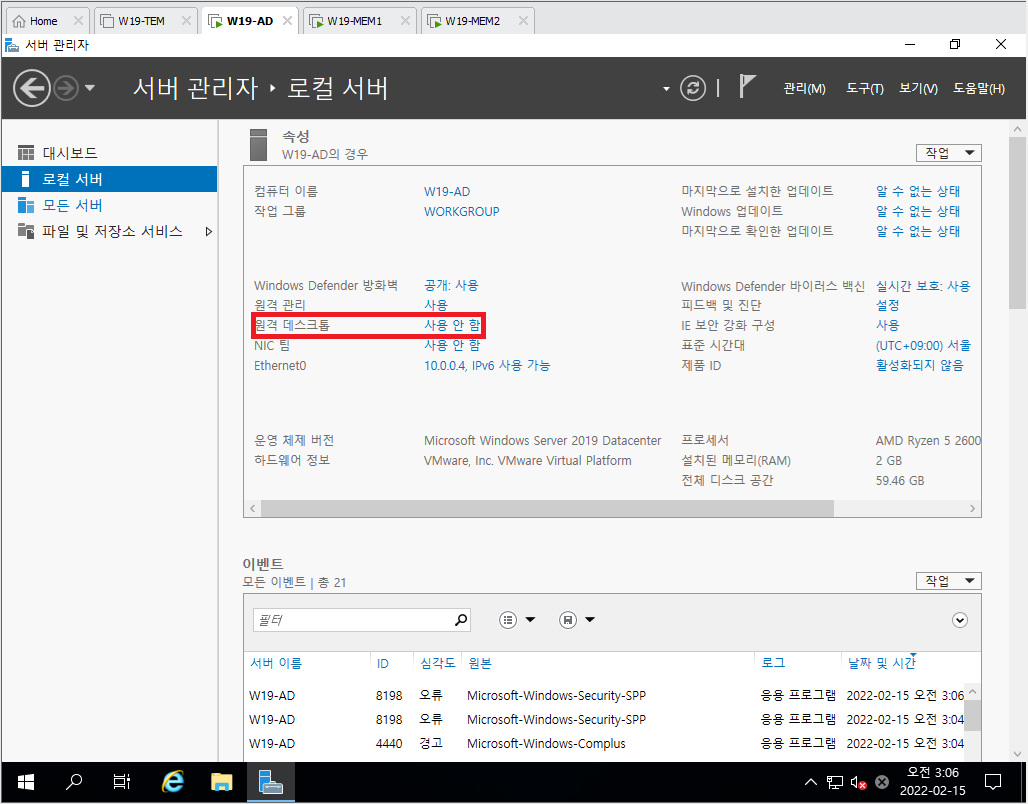Click 활성화되지 않음 product ID link
The height and width of the screenshot is (804, 1028).
920,365
